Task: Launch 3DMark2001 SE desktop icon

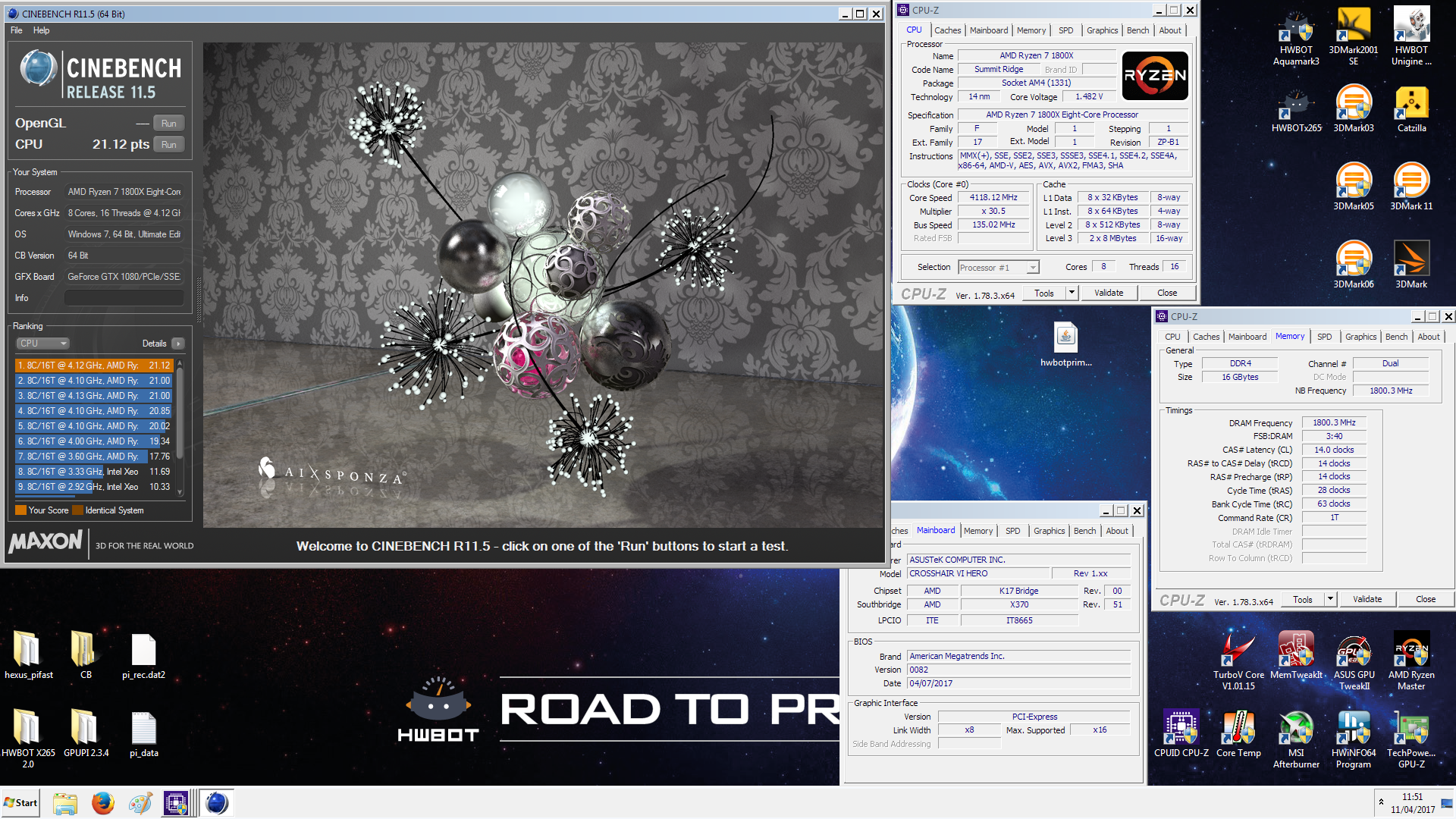Action: pyautogui.click(x=1354, y=36)
